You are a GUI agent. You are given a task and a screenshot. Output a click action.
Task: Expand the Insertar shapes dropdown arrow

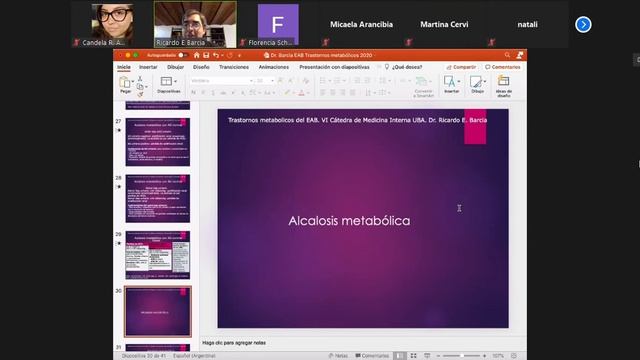click(x=458, y=82)
